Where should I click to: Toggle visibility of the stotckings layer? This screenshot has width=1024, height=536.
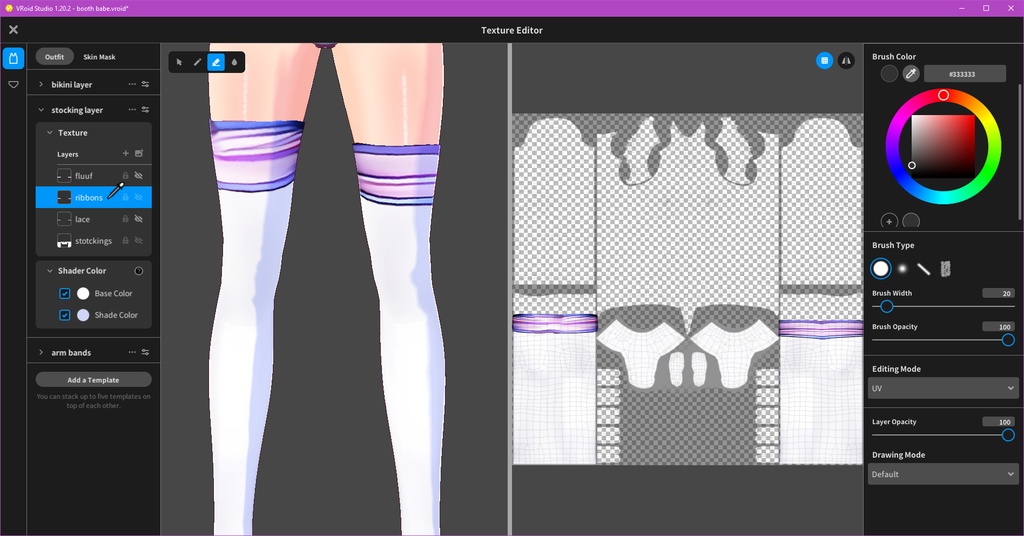[138, 240]
